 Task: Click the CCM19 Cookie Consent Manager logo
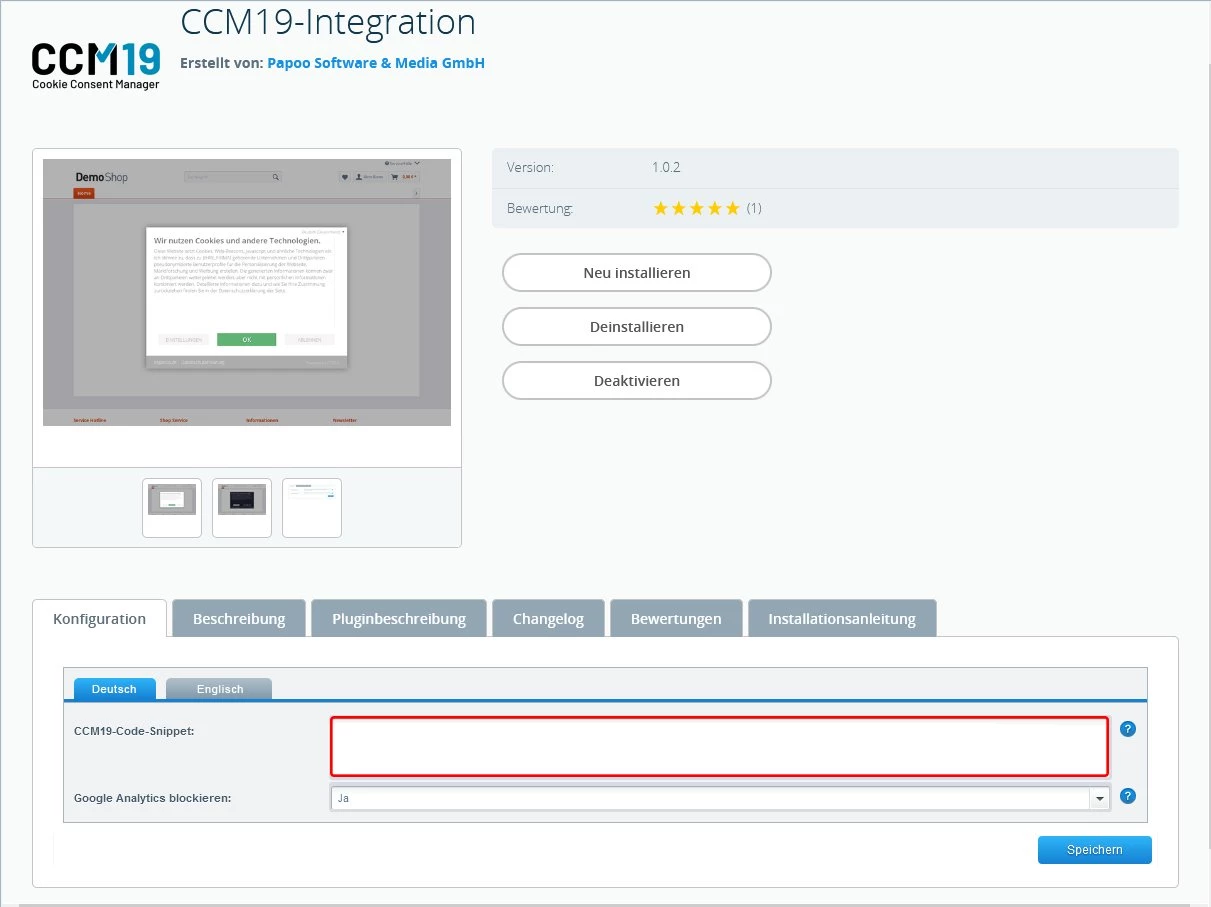click(x=96, y=66)
